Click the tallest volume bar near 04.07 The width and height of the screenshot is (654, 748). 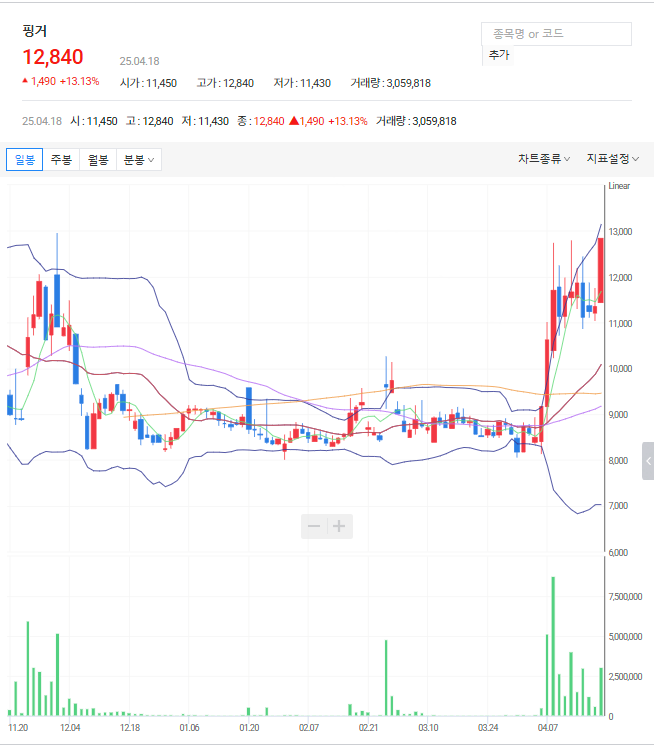(553, 646)
